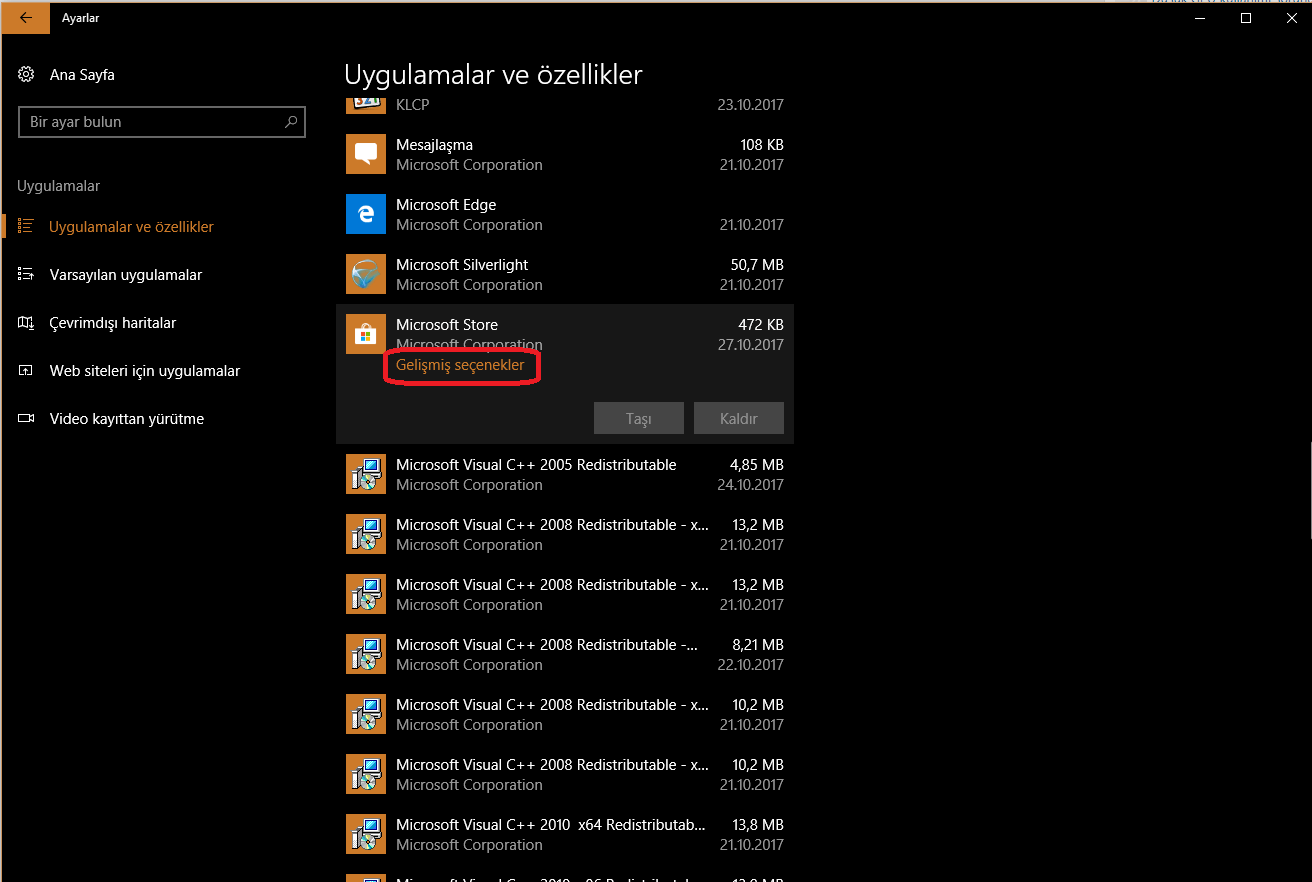Open Çevrimdışı haritalar via its map icon
Screen dimensions: 1312x882
click(x=26, y=323)
